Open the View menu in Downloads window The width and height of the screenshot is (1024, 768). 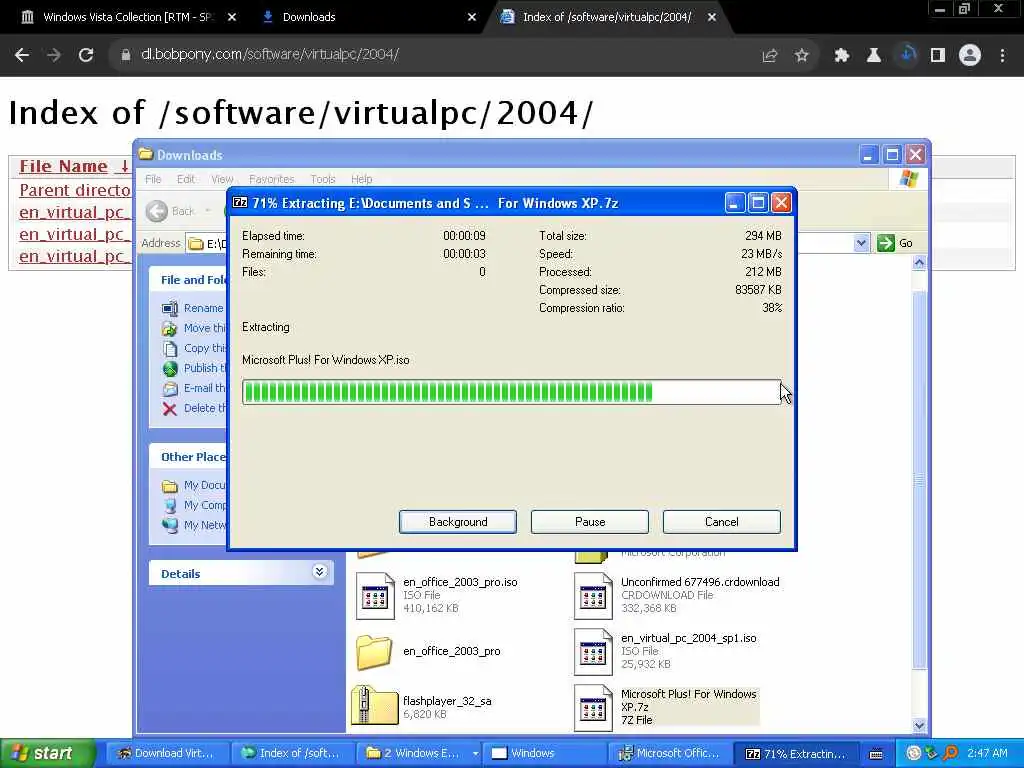(222, 179)
